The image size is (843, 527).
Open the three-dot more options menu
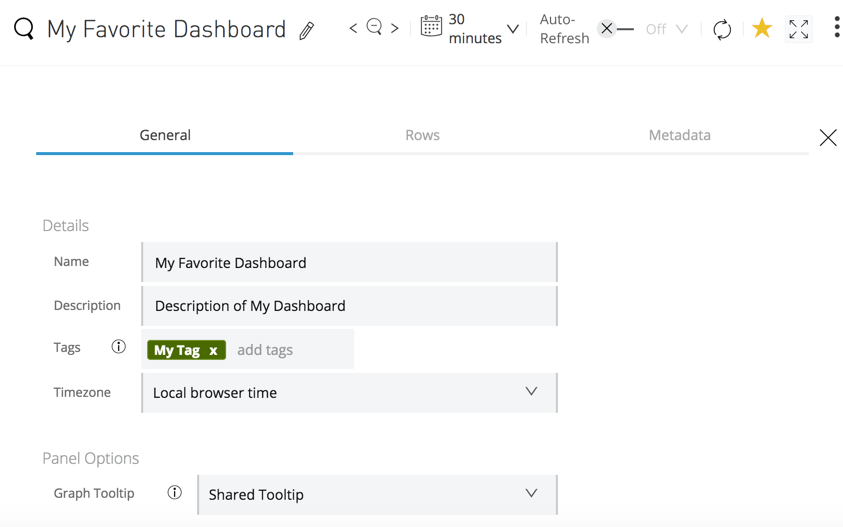[x=836, y=29]
